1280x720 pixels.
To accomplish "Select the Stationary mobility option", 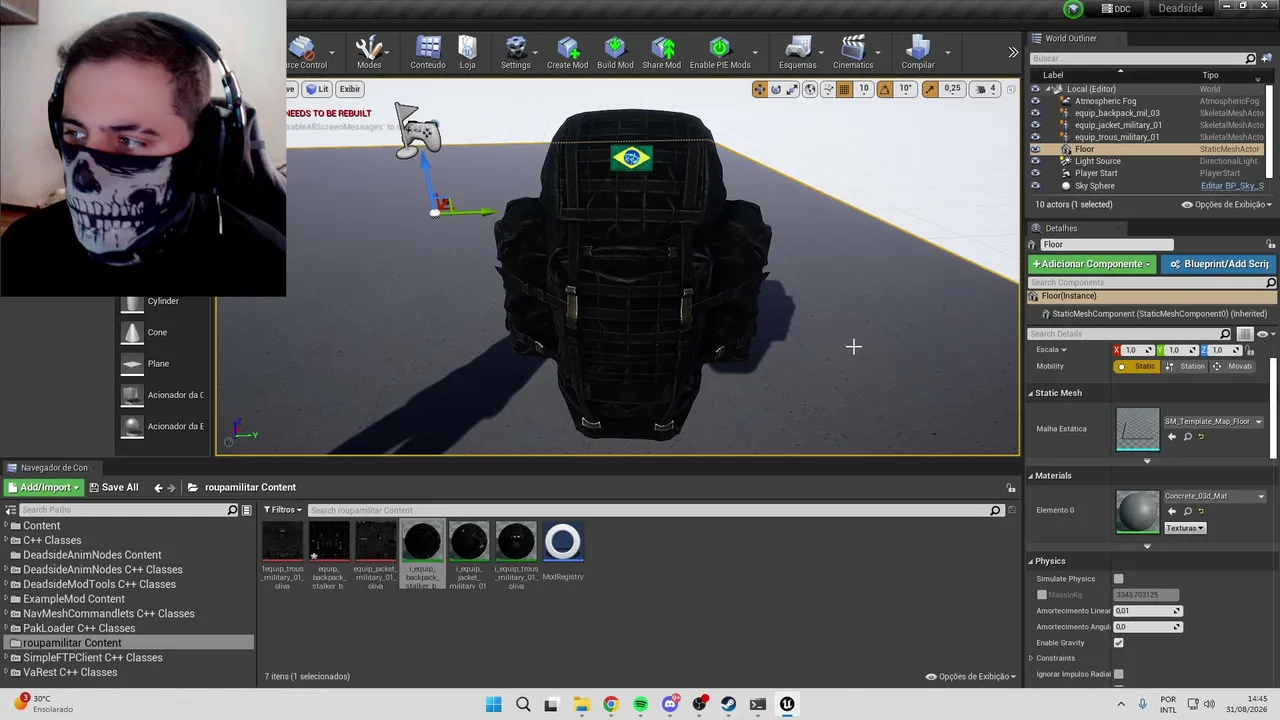I will (1185, 366).
